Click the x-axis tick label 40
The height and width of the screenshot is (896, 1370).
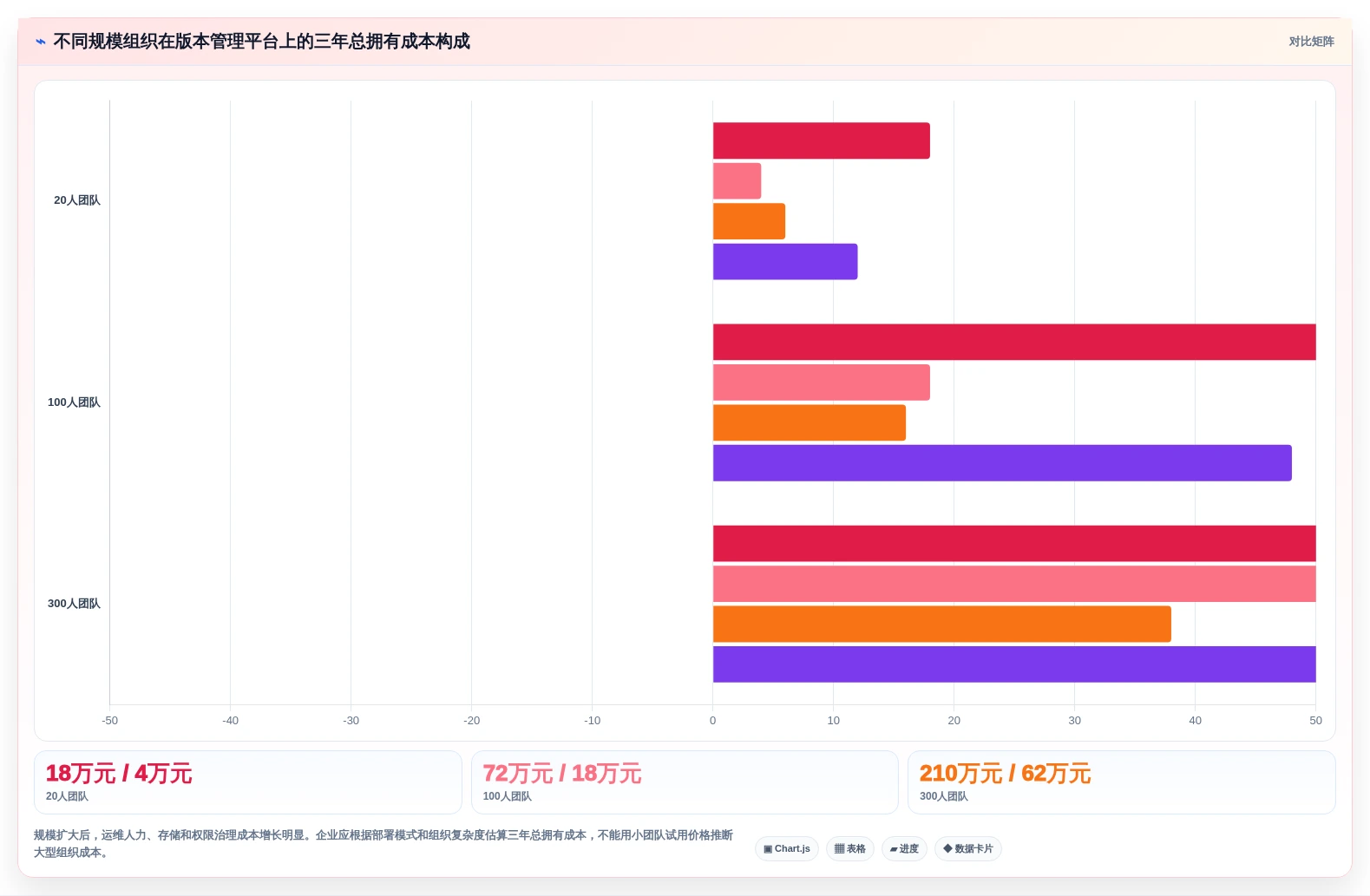pyautogui.click(x=1196, y=721)
